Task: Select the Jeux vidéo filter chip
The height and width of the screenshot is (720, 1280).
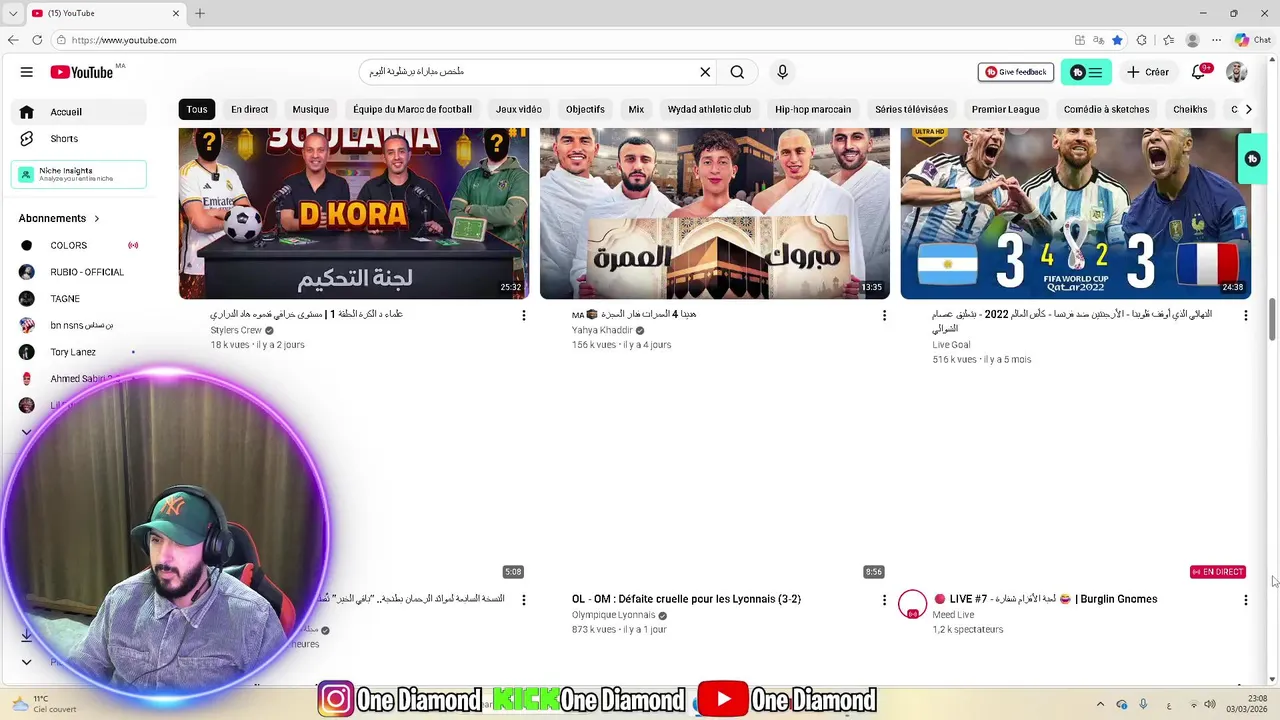Action: (x=518, y=109)
